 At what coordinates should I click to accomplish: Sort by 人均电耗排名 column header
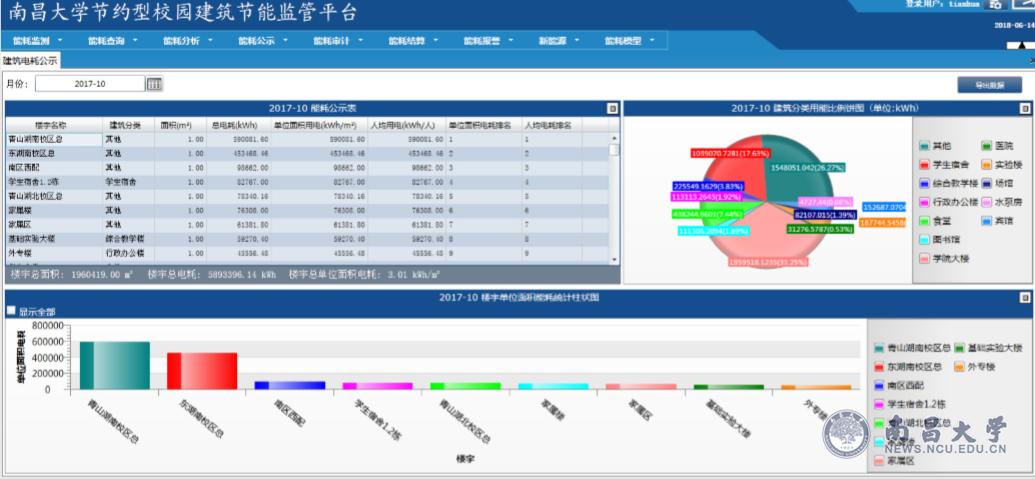[552, 125]
